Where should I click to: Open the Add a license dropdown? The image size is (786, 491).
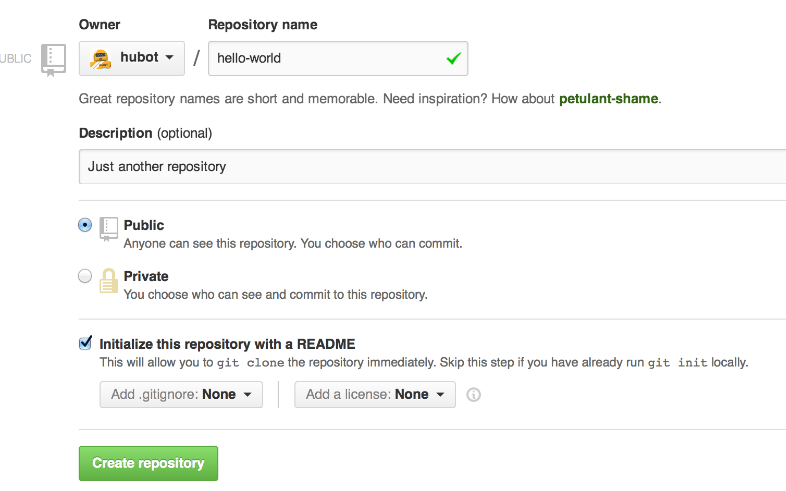click(375, 395)
